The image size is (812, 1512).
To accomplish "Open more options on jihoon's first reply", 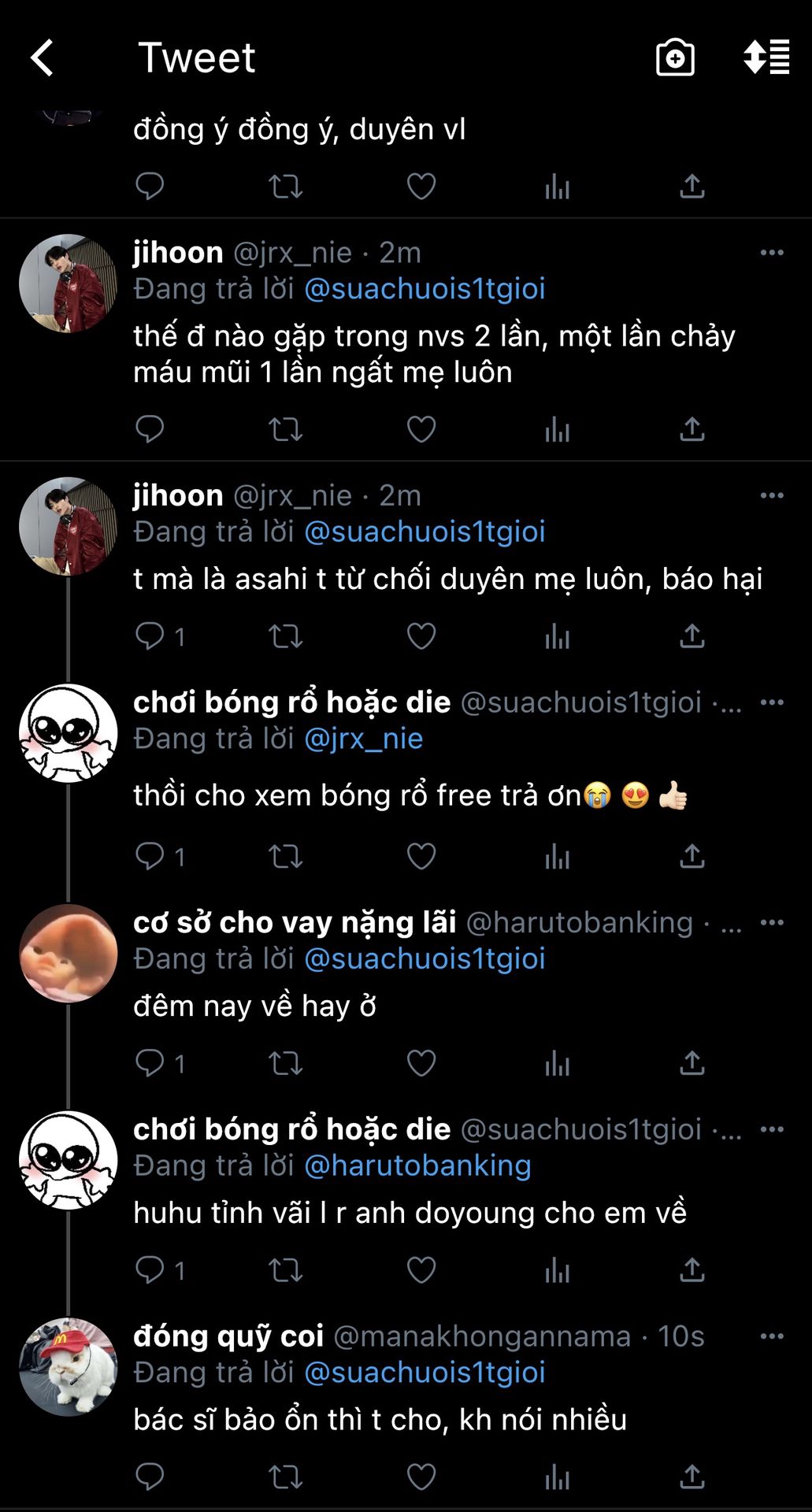I will coord(771,253).
